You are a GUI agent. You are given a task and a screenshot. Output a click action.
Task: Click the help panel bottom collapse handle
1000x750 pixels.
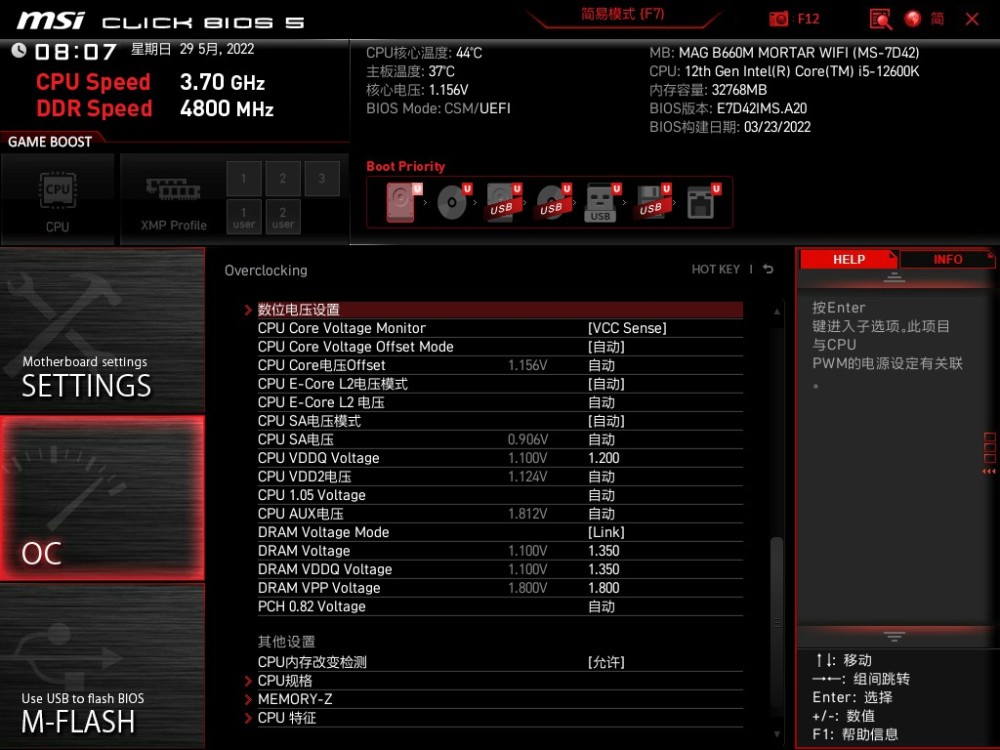click(x=894, y=636)
